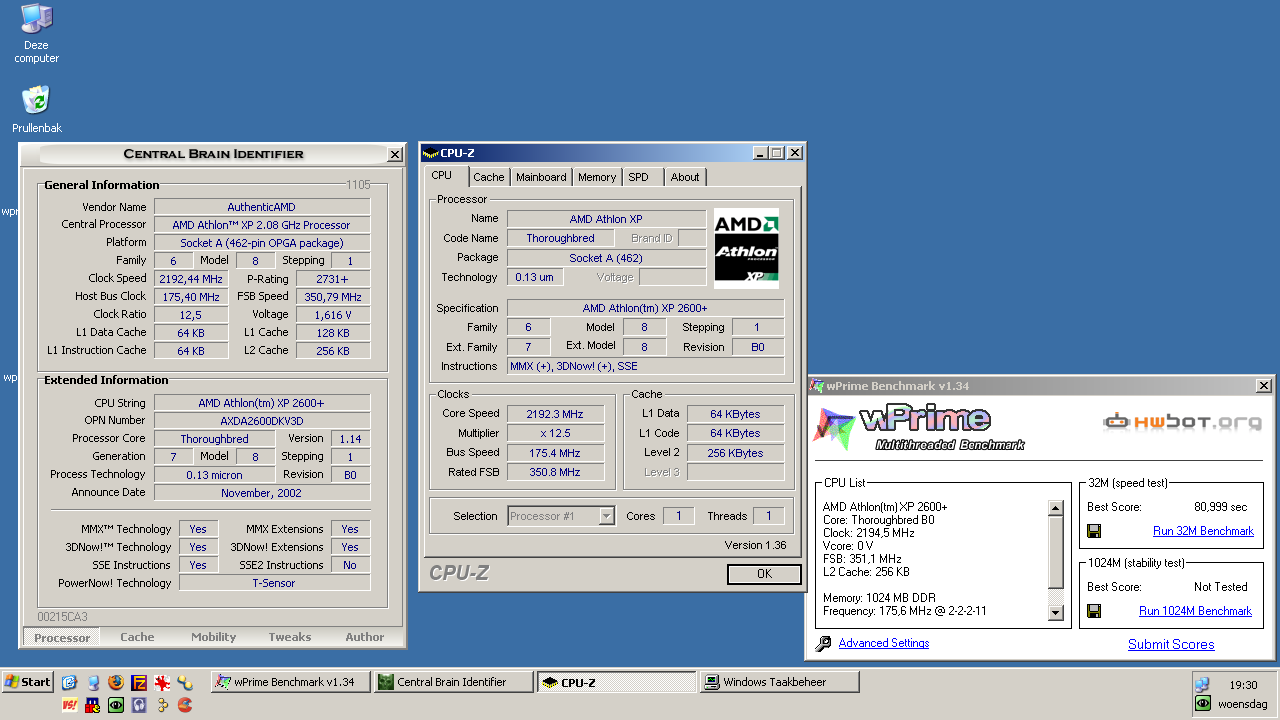Open the Mainboard tab in CPU-Z
This screenshot has height=720, width=1280.
pos(541,177)
